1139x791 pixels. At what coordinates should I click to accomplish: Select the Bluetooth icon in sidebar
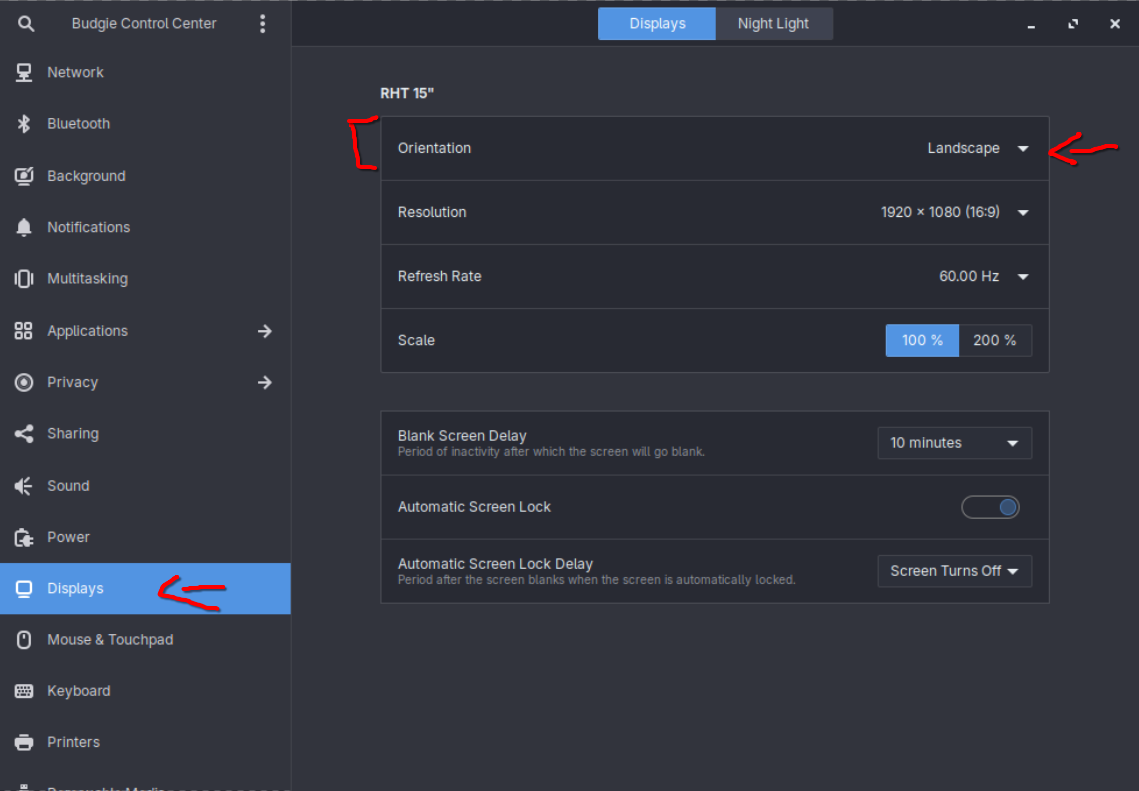(24, 124)
